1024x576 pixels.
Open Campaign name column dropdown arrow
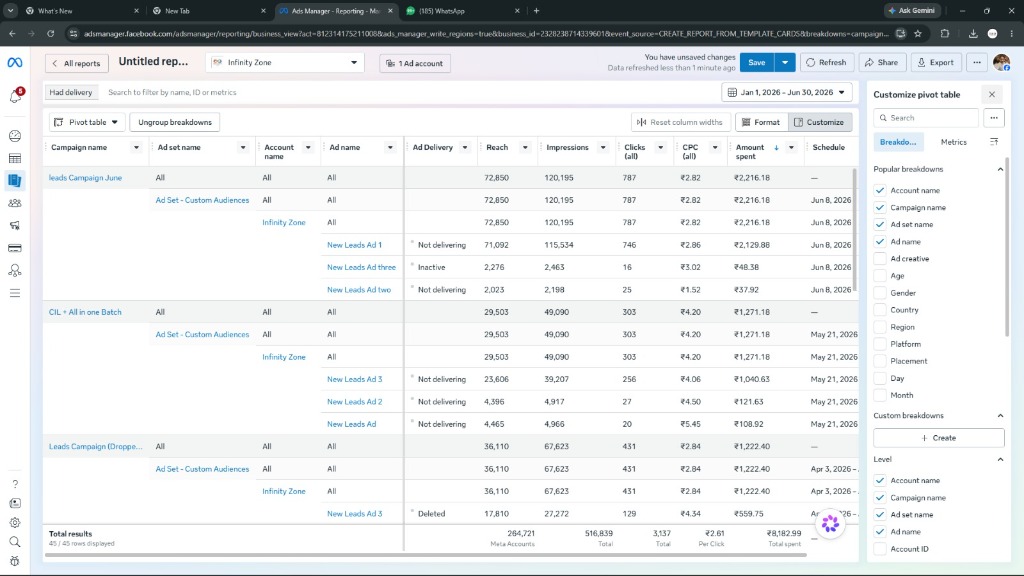pos(136,148)
